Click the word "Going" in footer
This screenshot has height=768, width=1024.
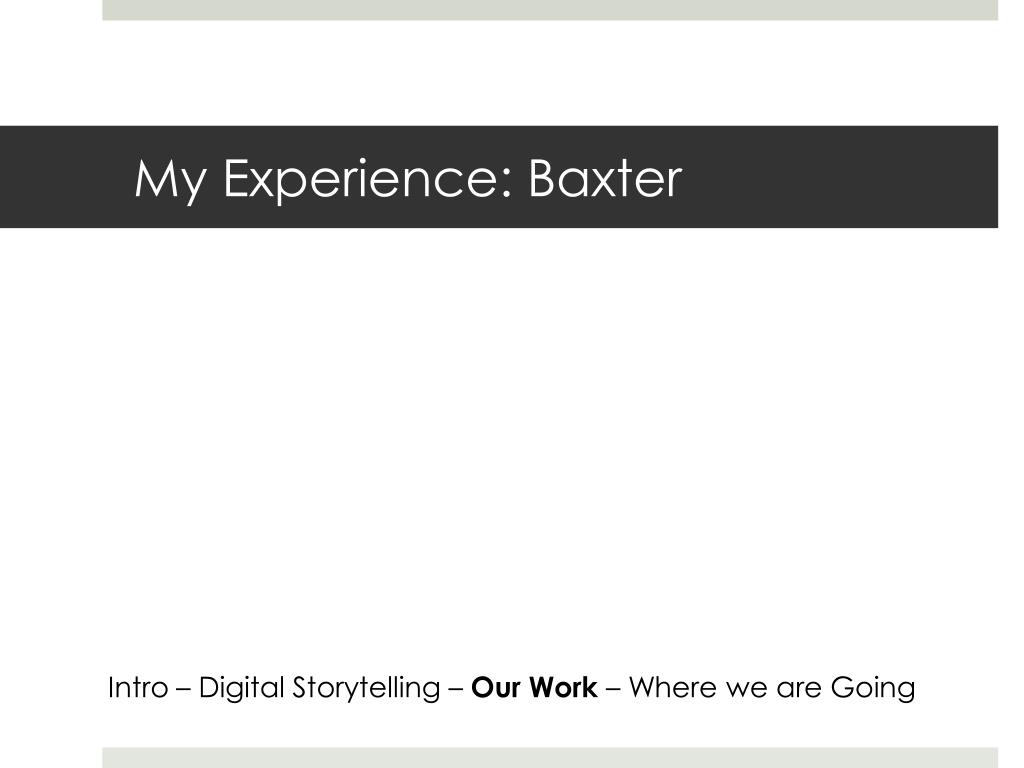point(872,689)
